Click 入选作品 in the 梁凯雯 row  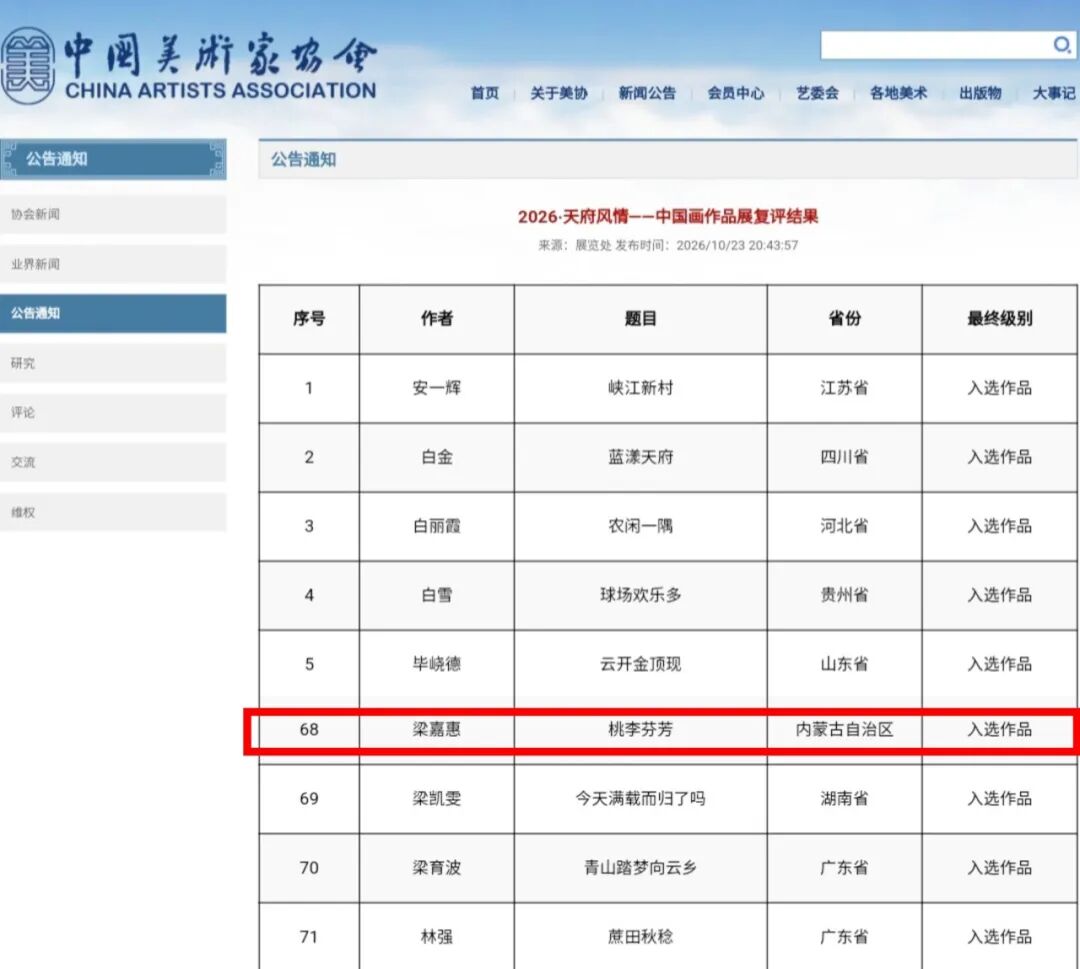(999, 799)
